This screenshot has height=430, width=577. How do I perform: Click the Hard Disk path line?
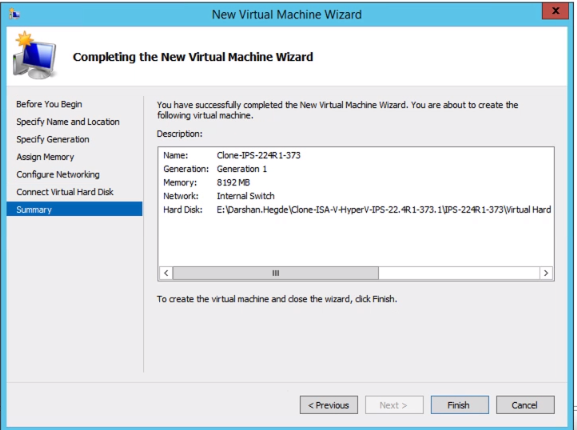[357, 210]
